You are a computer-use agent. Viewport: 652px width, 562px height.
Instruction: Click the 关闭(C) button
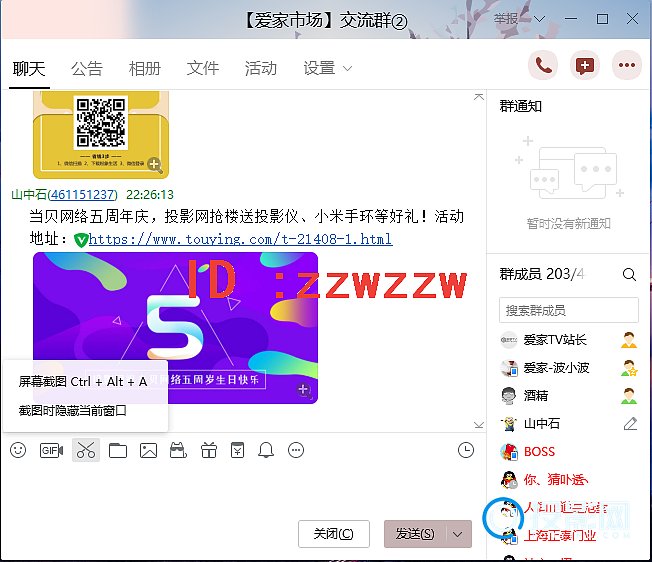[333, 534]
